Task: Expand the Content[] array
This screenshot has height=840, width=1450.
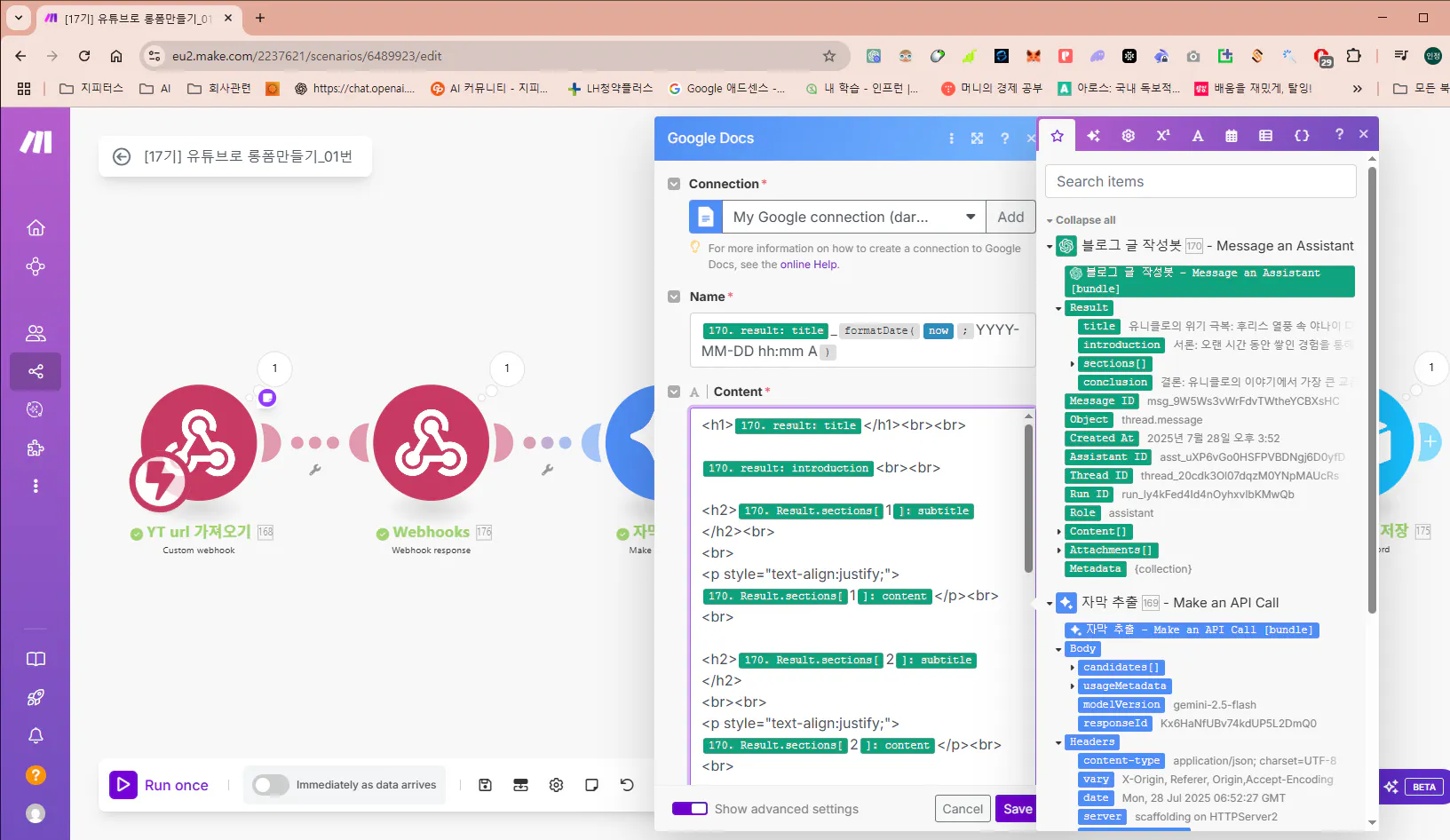Action: click(1058, 532)
